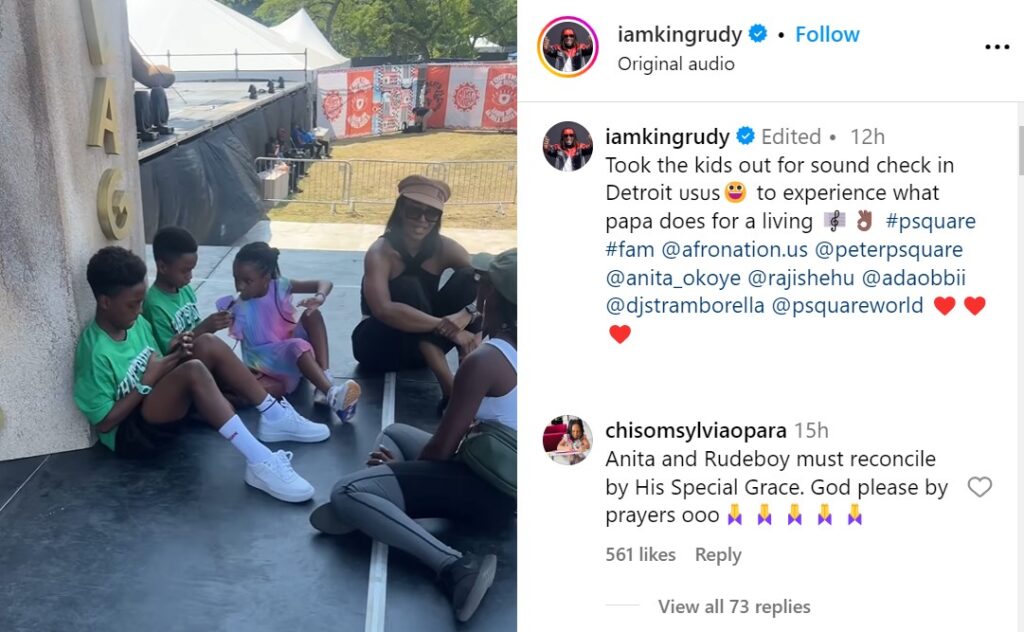View the 561 likes on the comment
Image resolution: width=1024 pixels, height=632 pixels.
coord(640,554)
